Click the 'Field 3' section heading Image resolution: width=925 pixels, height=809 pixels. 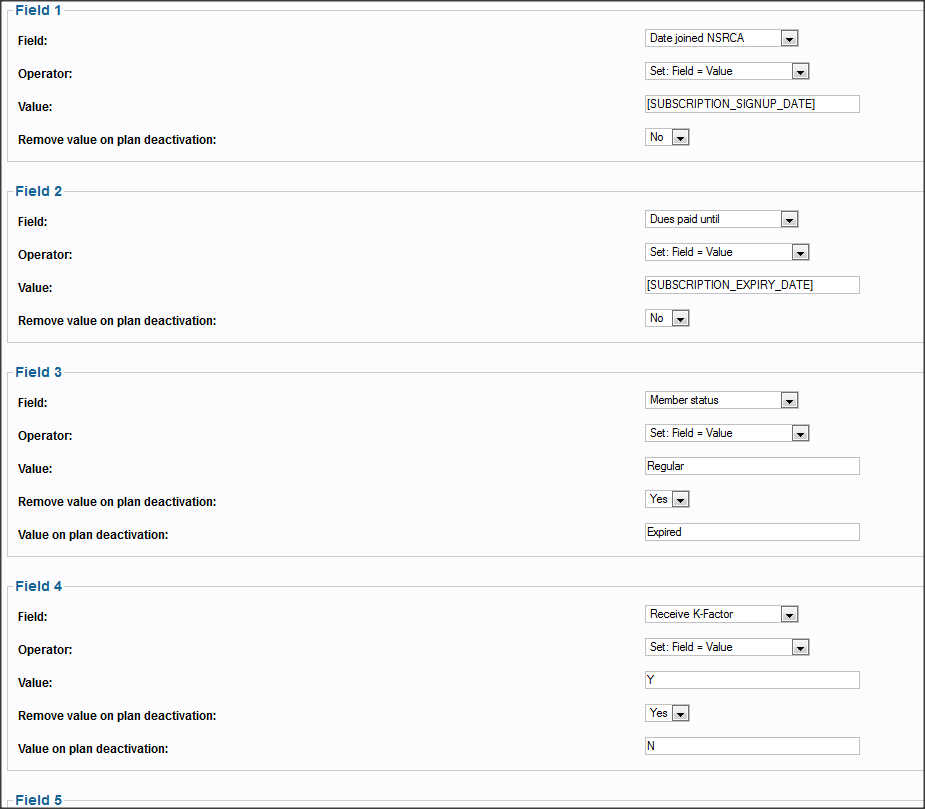pyautogui.click(x=38, y=372)
